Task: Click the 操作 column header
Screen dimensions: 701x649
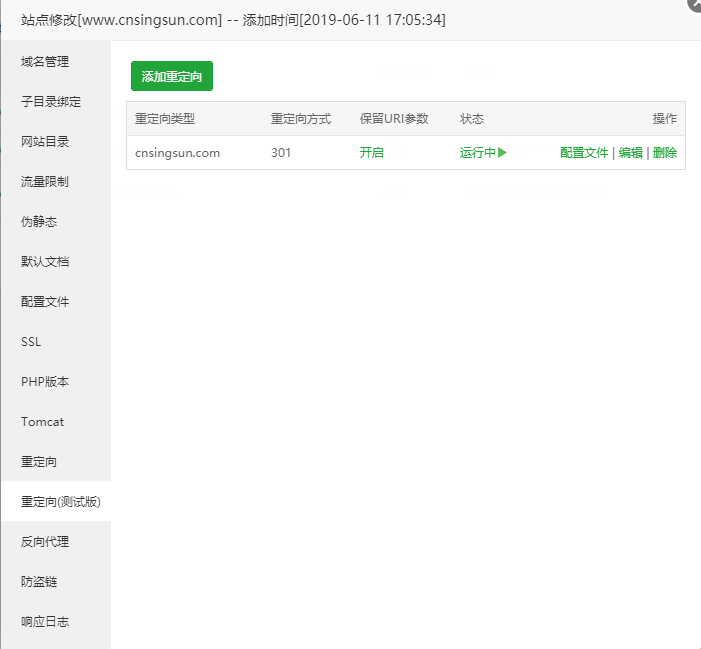Action: click(x=665, y=119)
